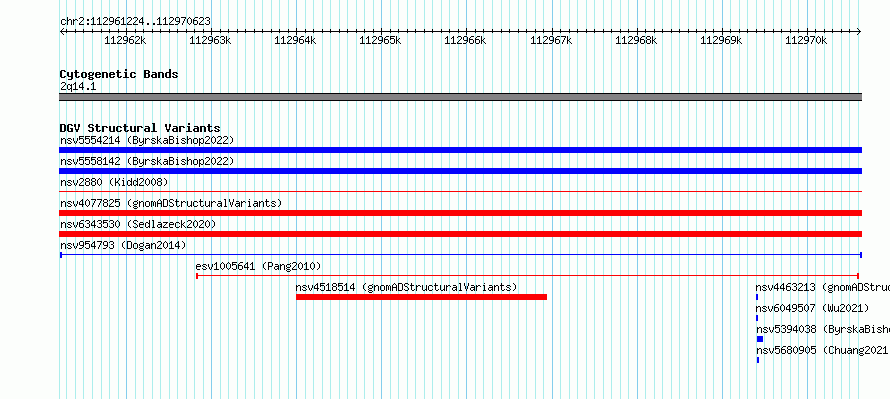The height and width of the screenshot is (399, 890).
Task: Click the nsv2880 (Kidd2008) label
Action: click(x=114, y=182)
